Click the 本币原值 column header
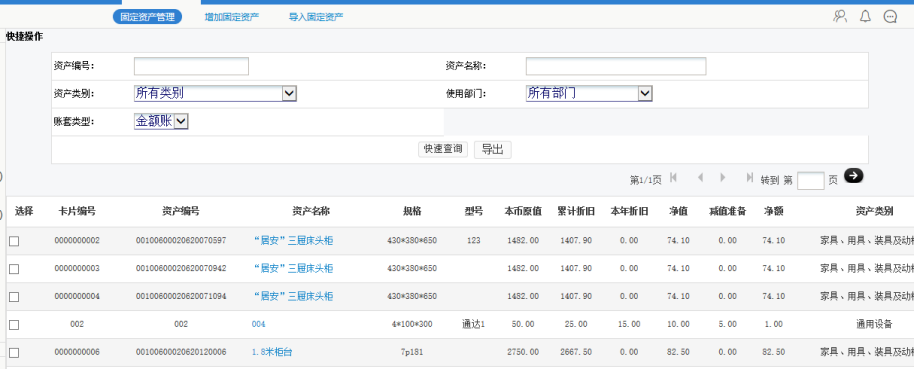Image resolution: width=914 pixels, height=369 pixels. point(523,212)
